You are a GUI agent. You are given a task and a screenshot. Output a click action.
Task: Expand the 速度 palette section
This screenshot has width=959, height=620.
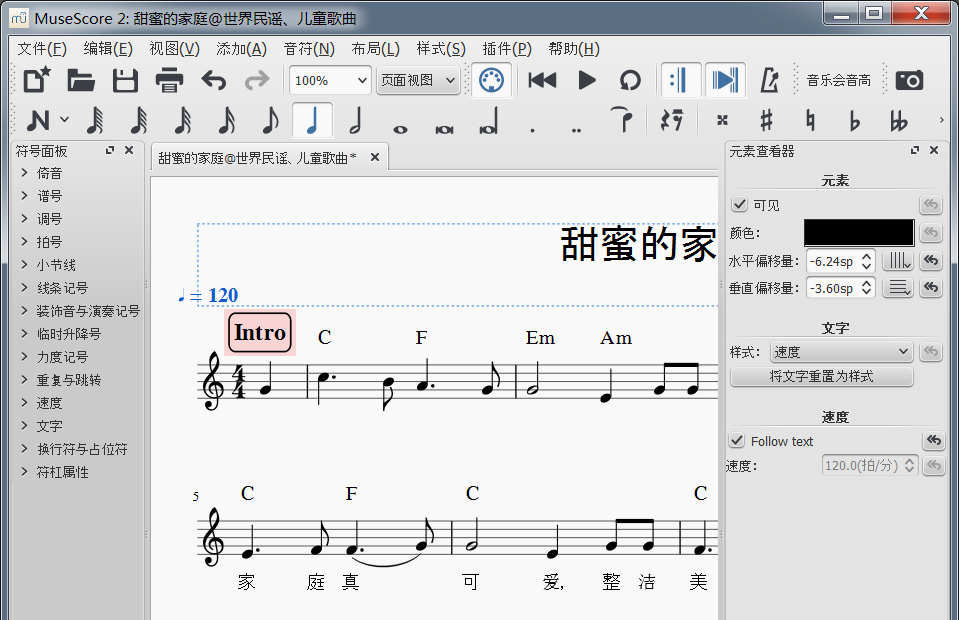(49, 403)
